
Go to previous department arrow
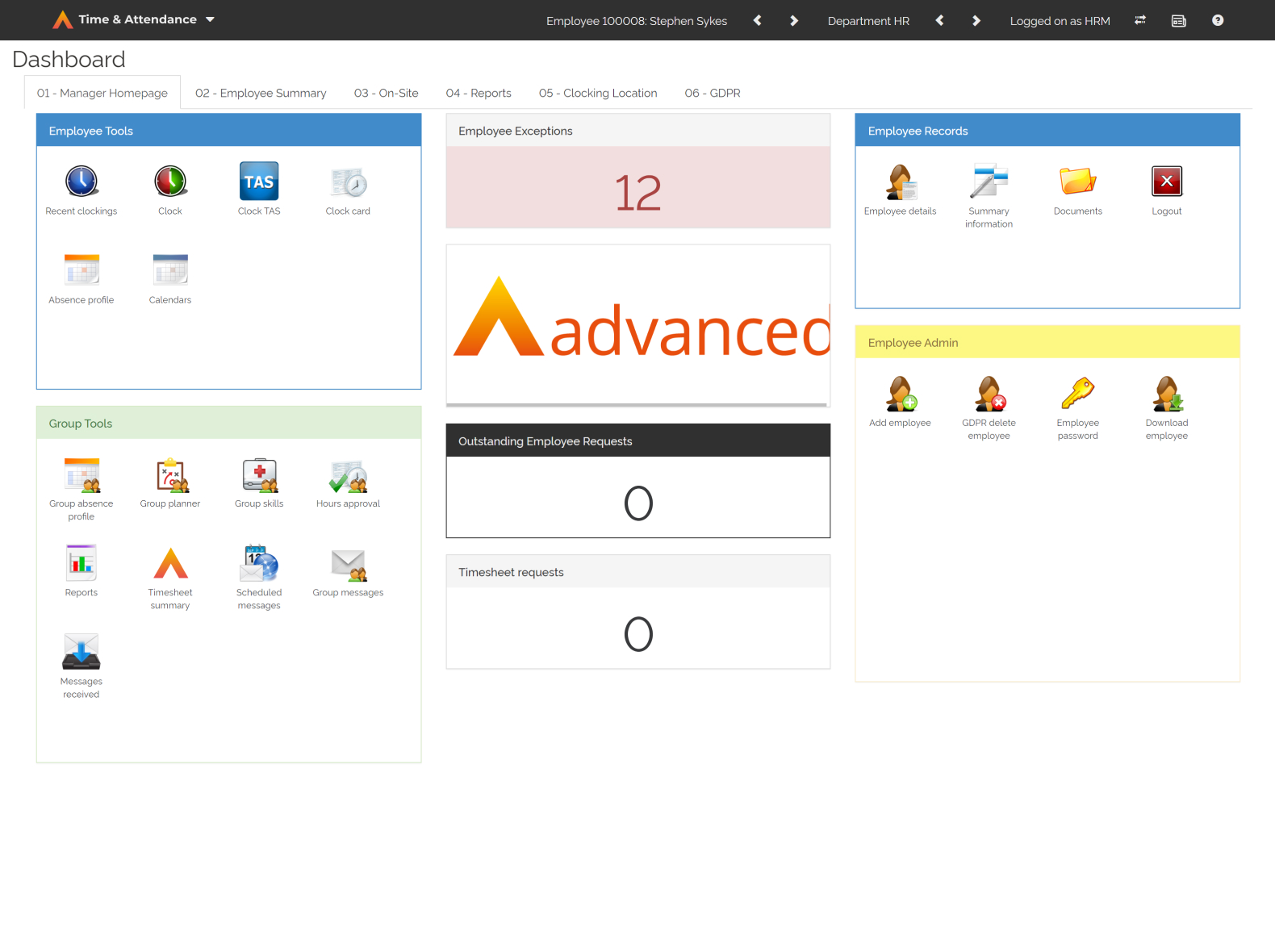click(939, 20)
